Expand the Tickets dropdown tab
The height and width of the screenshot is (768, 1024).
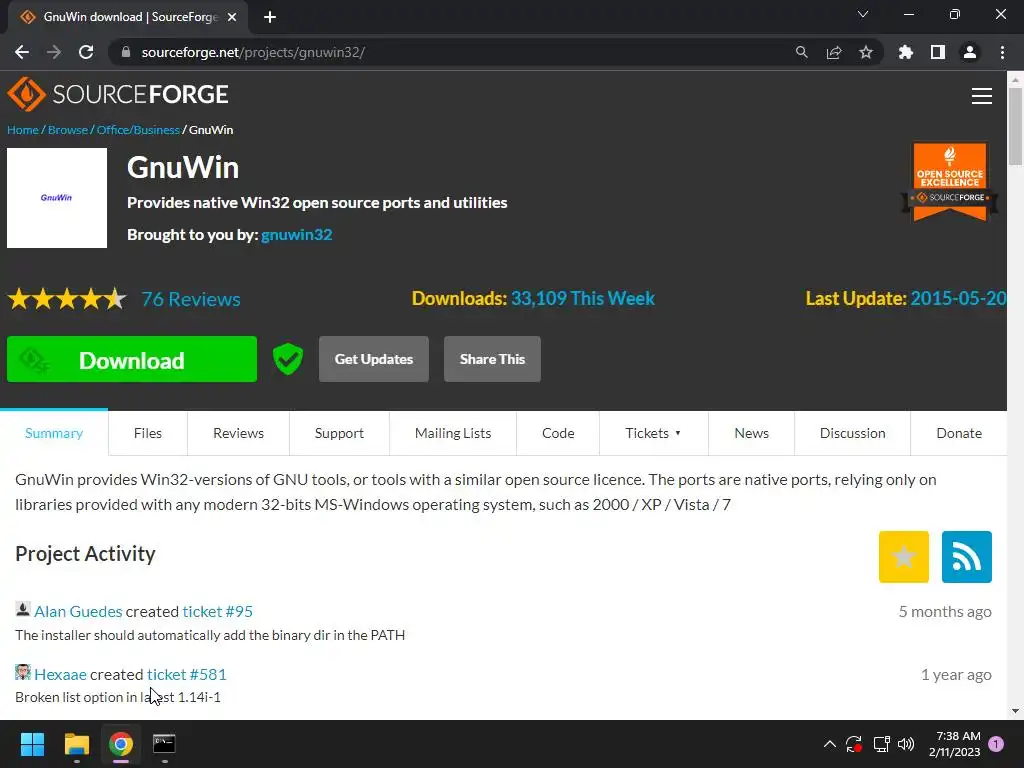pos(653,433)
